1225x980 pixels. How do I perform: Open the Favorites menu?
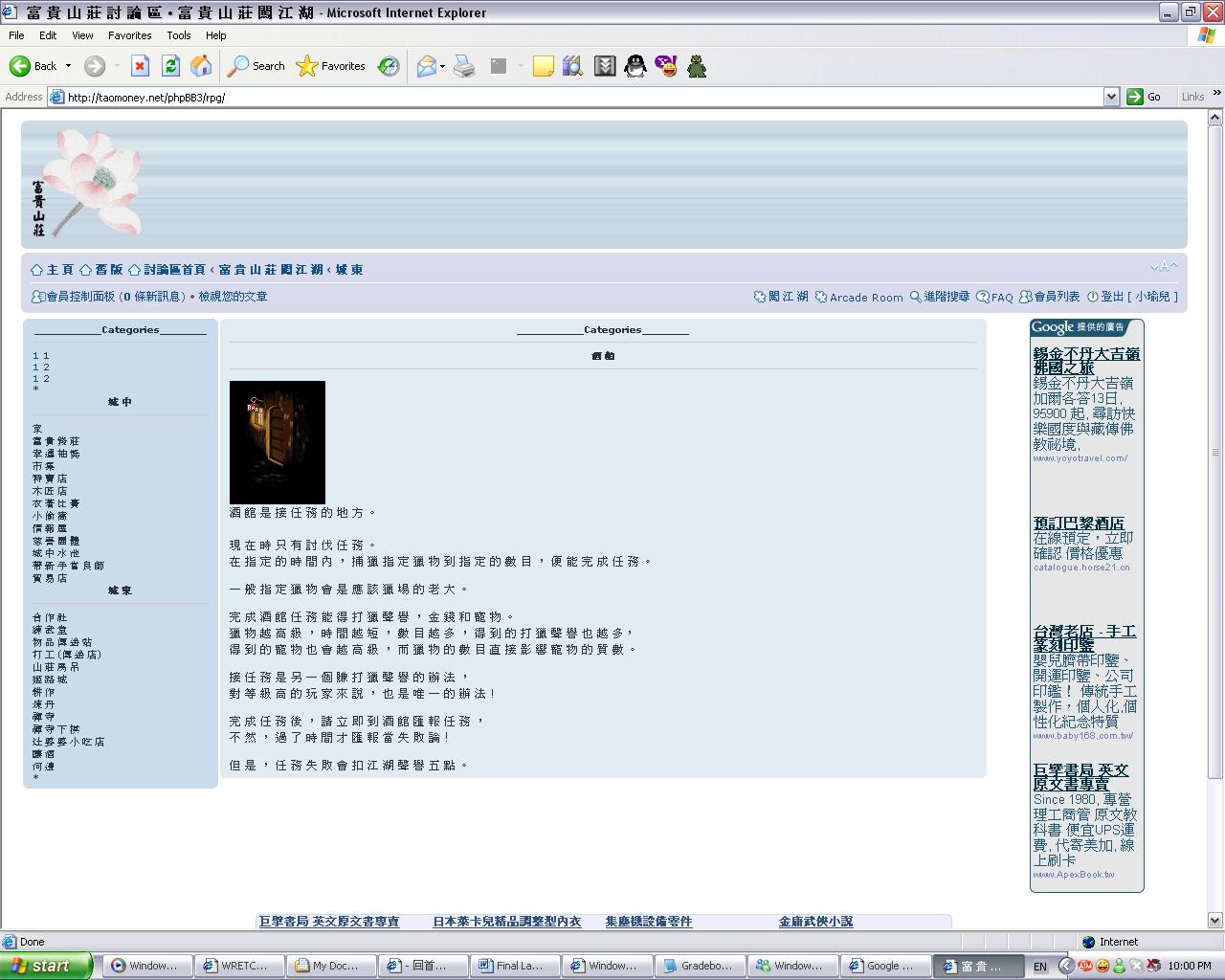(129, 35)
